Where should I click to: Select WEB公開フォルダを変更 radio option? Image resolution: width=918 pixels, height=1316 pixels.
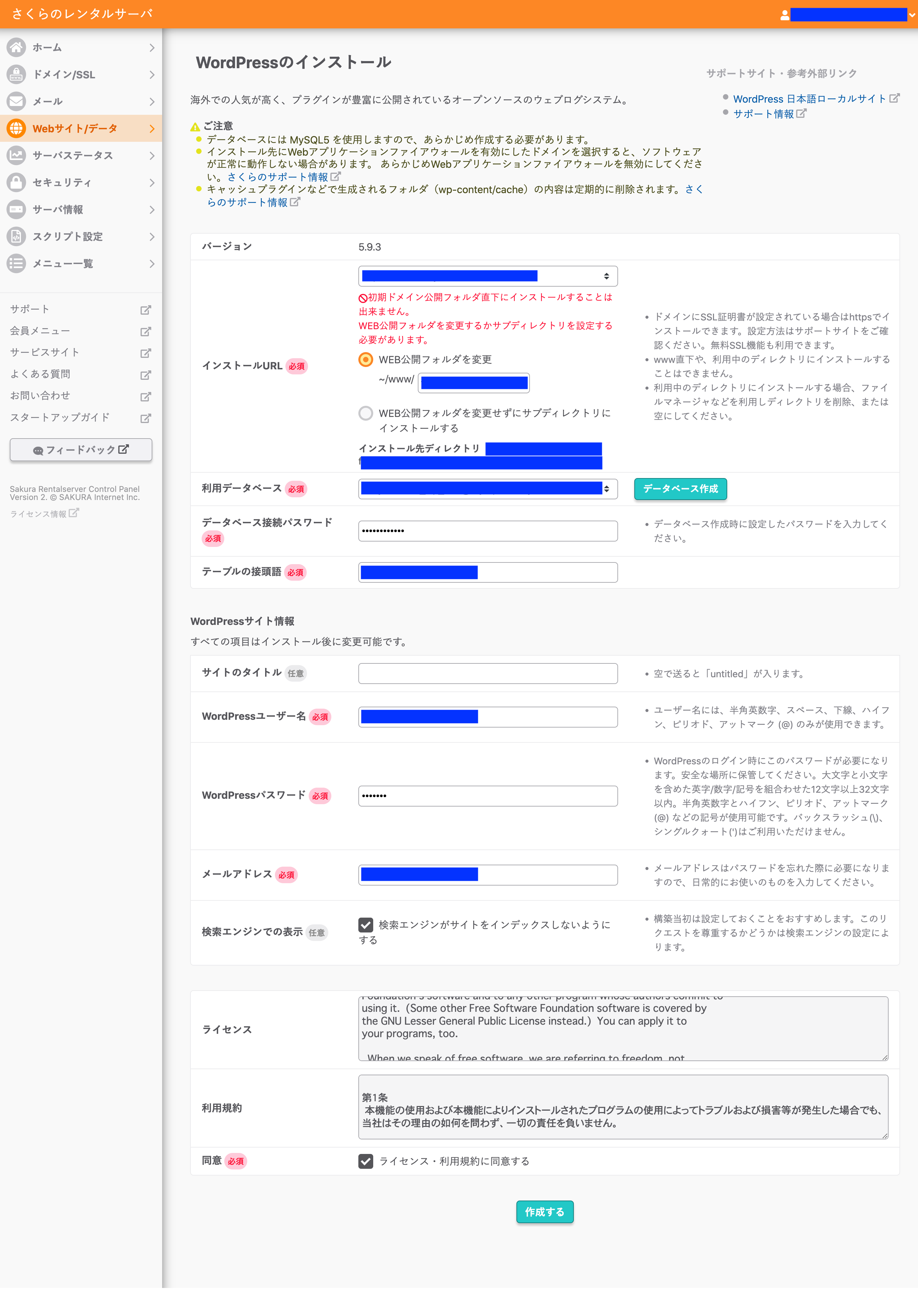click(366, 359)
